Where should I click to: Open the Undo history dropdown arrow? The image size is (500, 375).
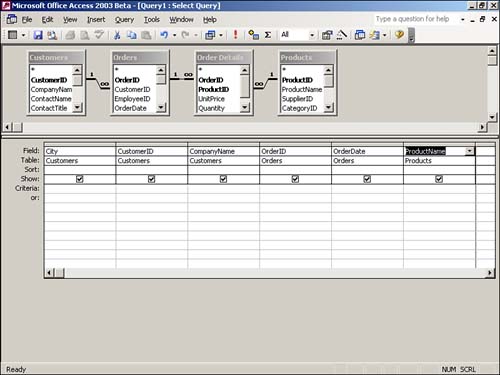pos(174,35)
